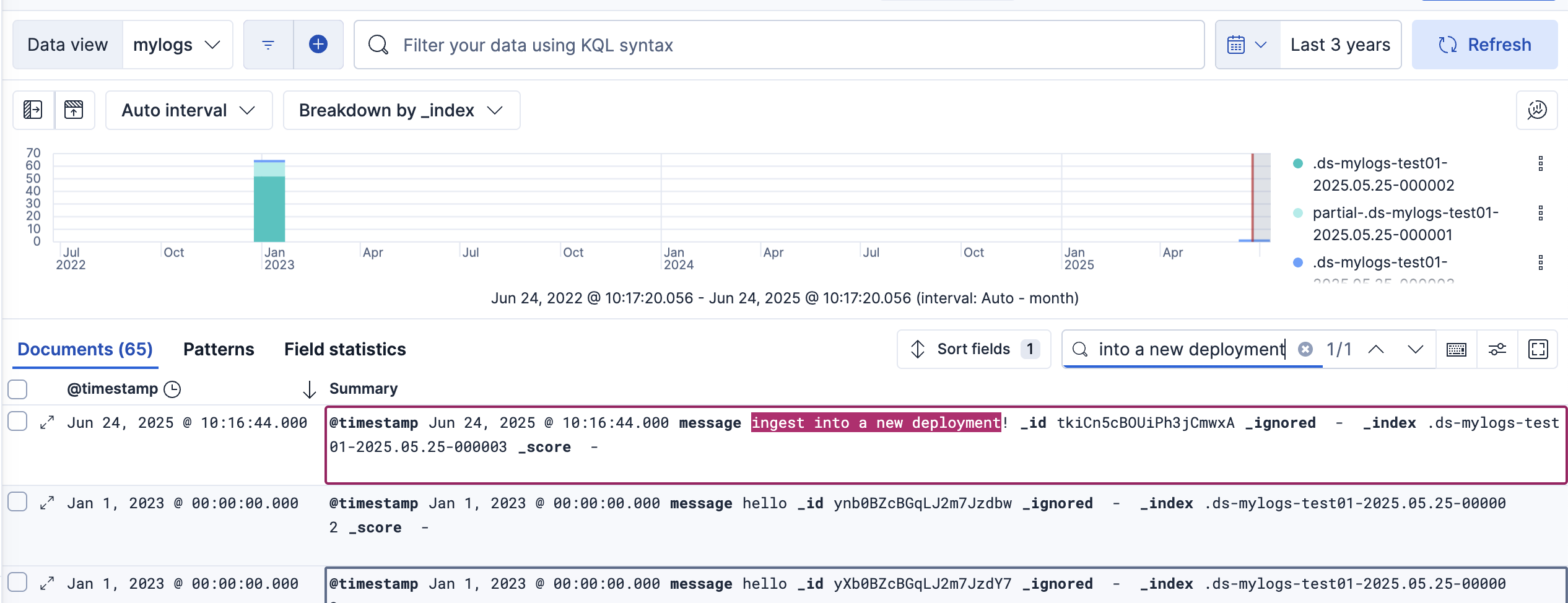Open the Field statistics tab
The height and width of the screenshot is (603, 1568).
345,349
